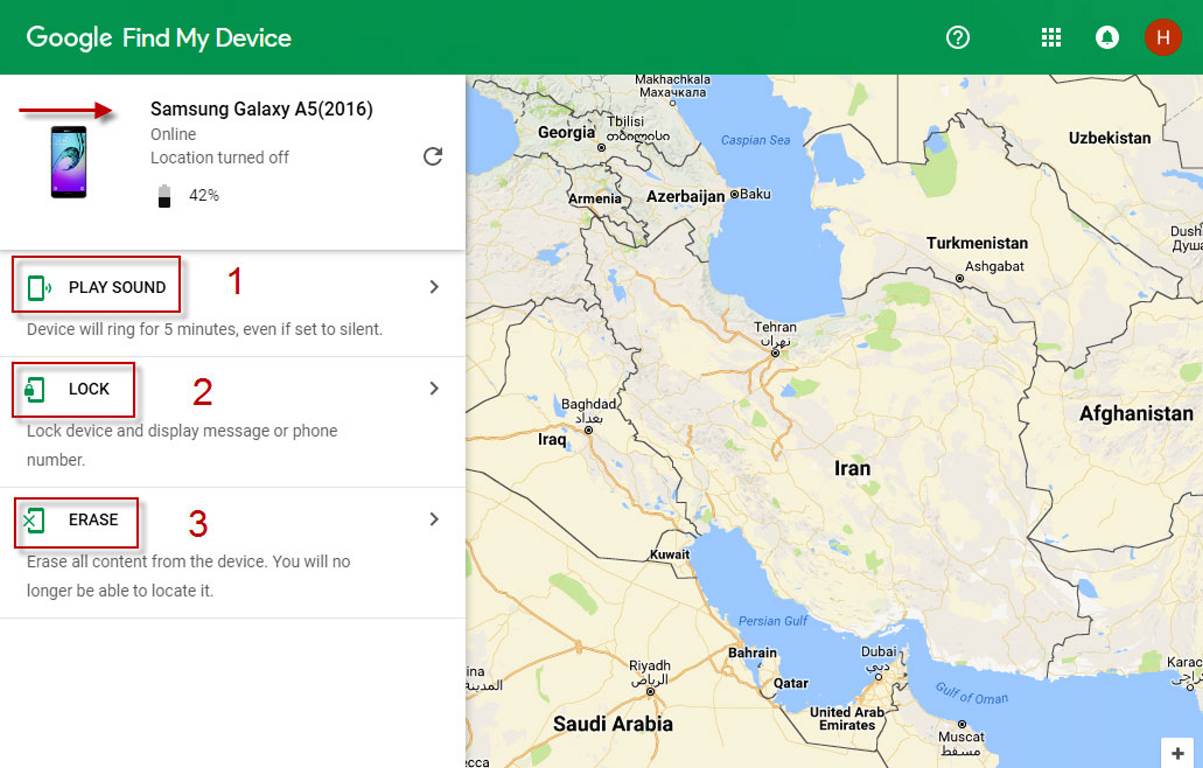Viewport: 1203px width, 768px height.
Task: Expand the Play Sound option chevron
Action: click(434, 287)
